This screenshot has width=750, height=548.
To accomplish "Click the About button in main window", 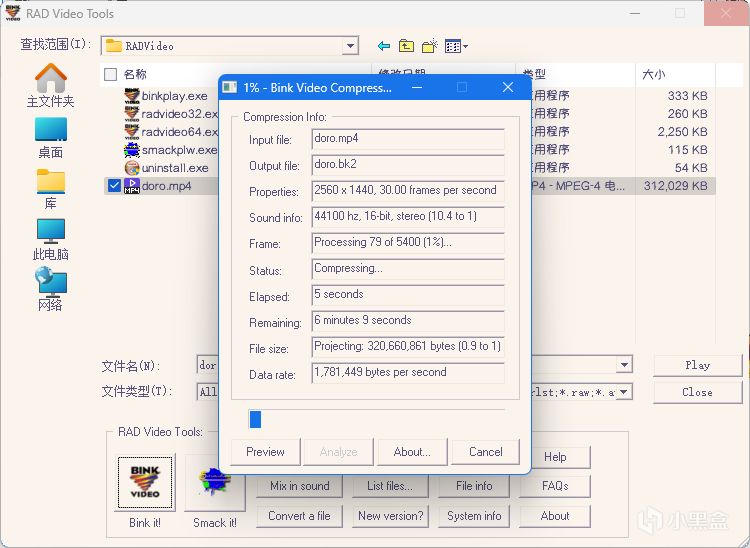I will (555, 516).
